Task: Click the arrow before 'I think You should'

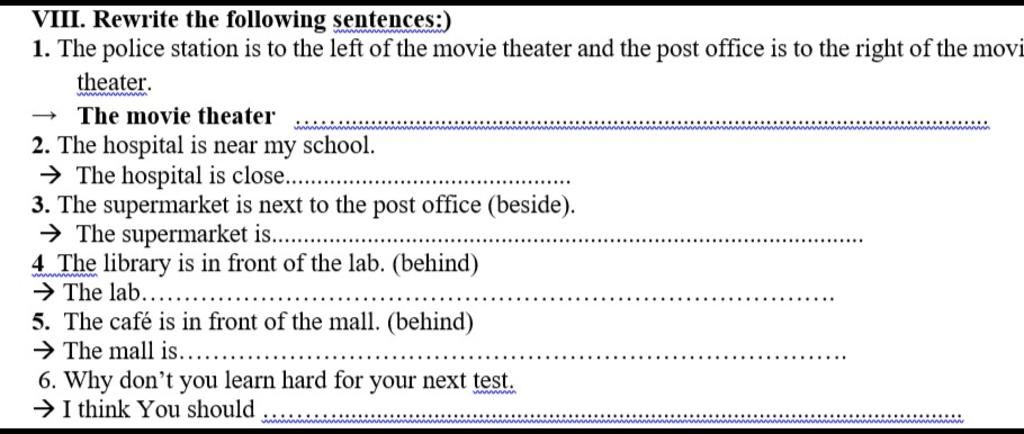Action: pyautogui.click(x=44, y=410)
